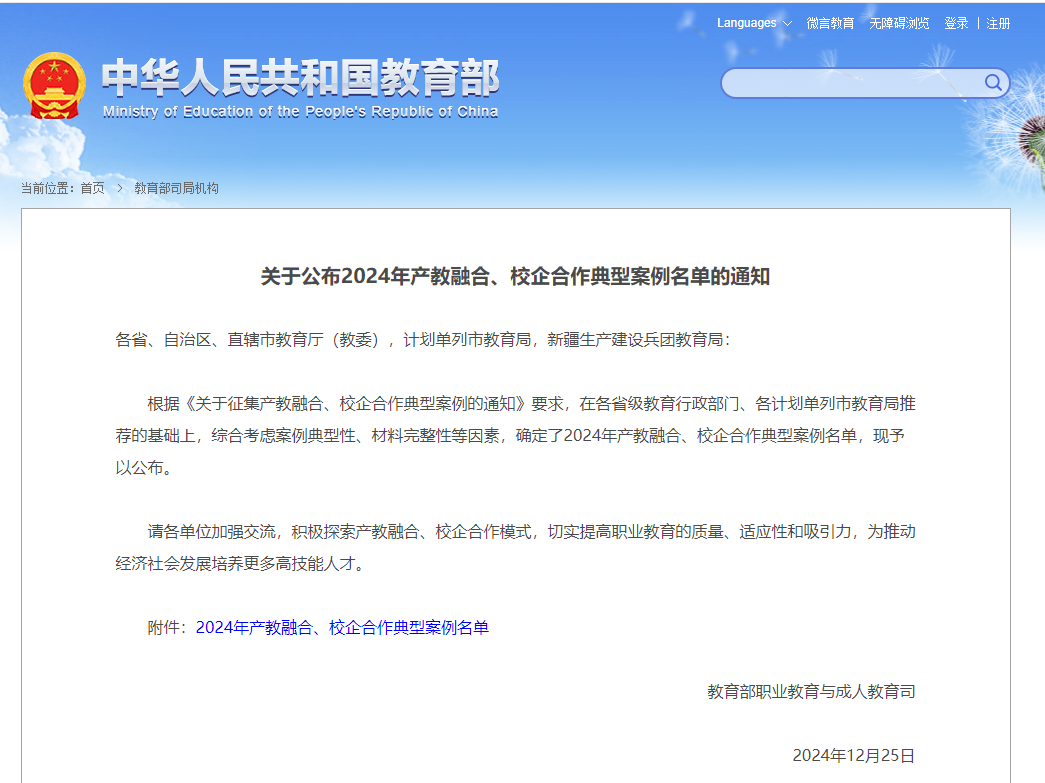Go to 首页 via the breadcrumb
The width and height of the screenshot is (1045, 783).
(x=92, y=188)
